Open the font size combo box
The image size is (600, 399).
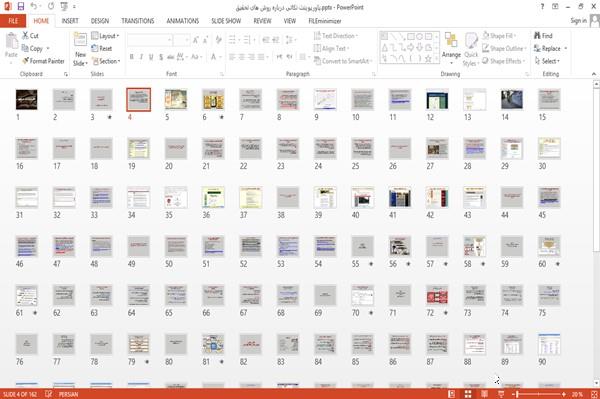coord(182,40)
